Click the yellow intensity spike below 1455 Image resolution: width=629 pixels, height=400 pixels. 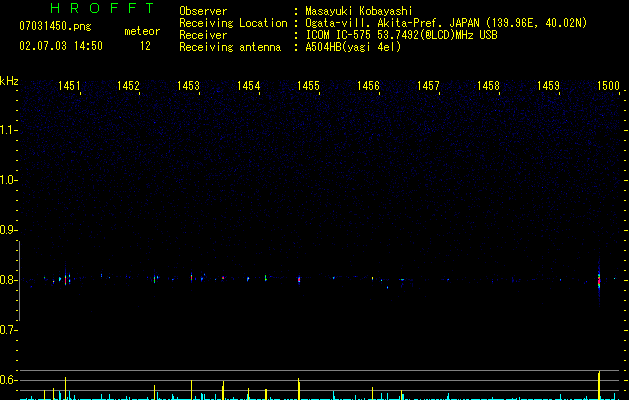298,389
